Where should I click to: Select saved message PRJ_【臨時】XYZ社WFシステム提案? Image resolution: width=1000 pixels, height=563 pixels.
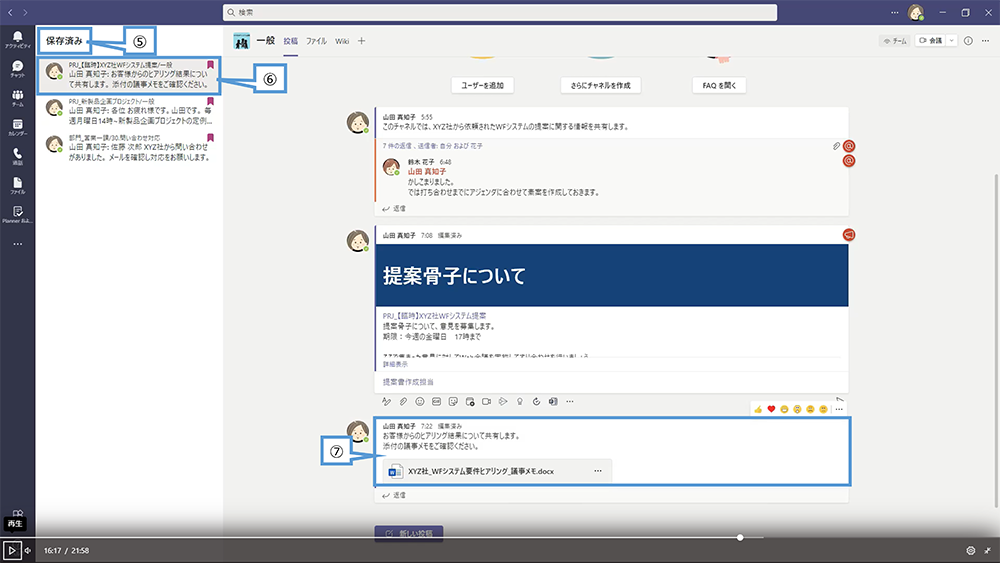(x=128, y=75)
